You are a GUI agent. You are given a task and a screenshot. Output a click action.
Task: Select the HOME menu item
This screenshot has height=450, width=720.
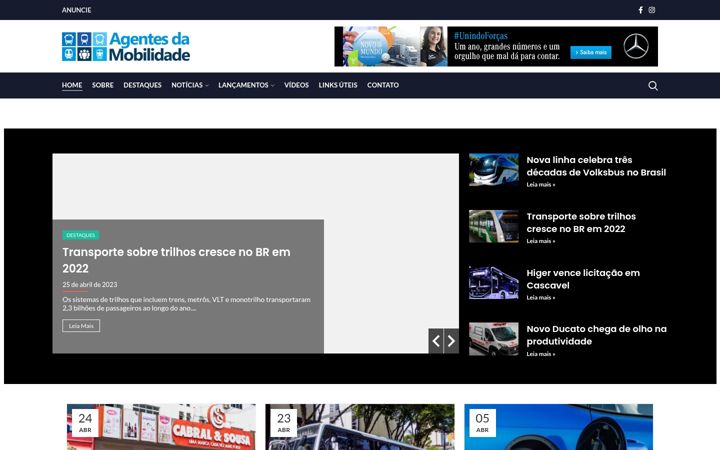(x=72, y=85)
